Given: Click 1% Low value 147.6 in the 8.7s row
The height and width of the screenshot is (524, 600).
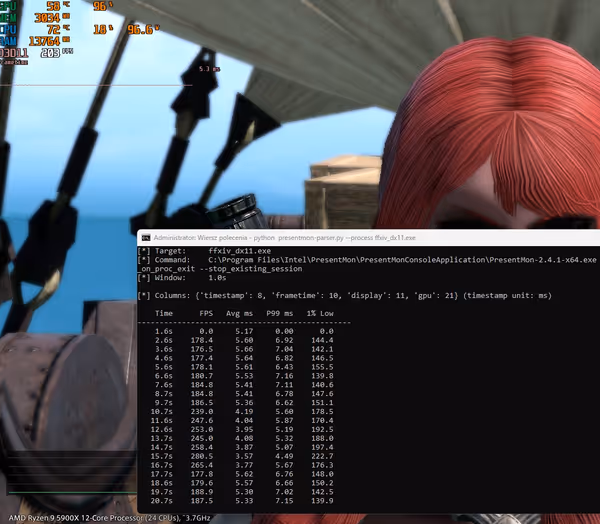Looking at the screenshot, I should [322, 393].
